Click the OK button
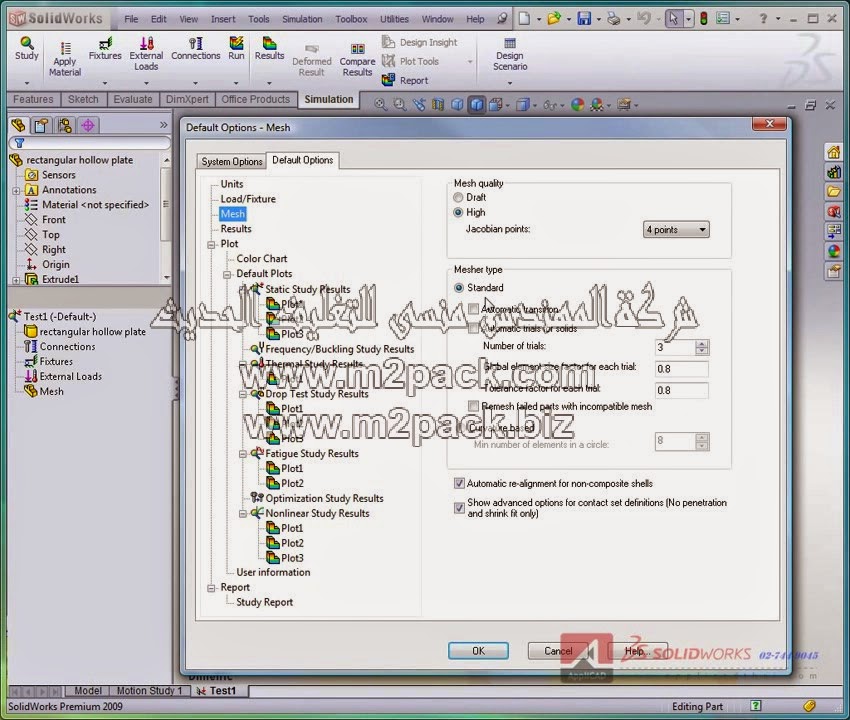This screenshot has width=850, height=720. coord(478,651)
